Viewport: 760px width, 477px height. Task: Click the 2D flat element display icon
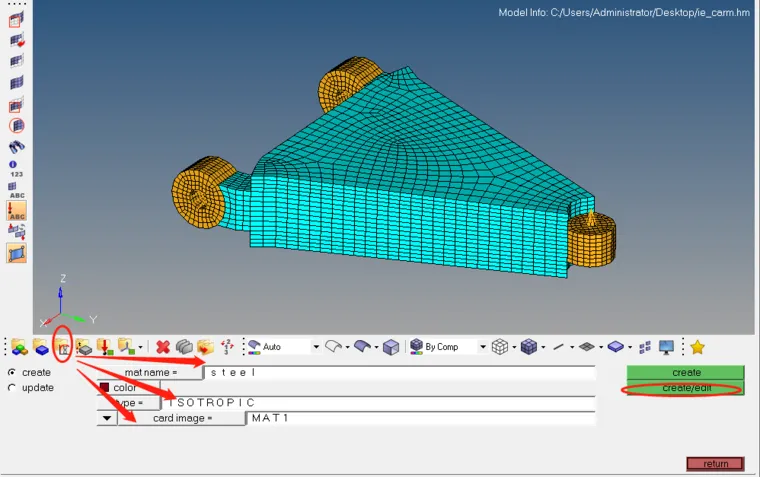[x=586, y=347]
